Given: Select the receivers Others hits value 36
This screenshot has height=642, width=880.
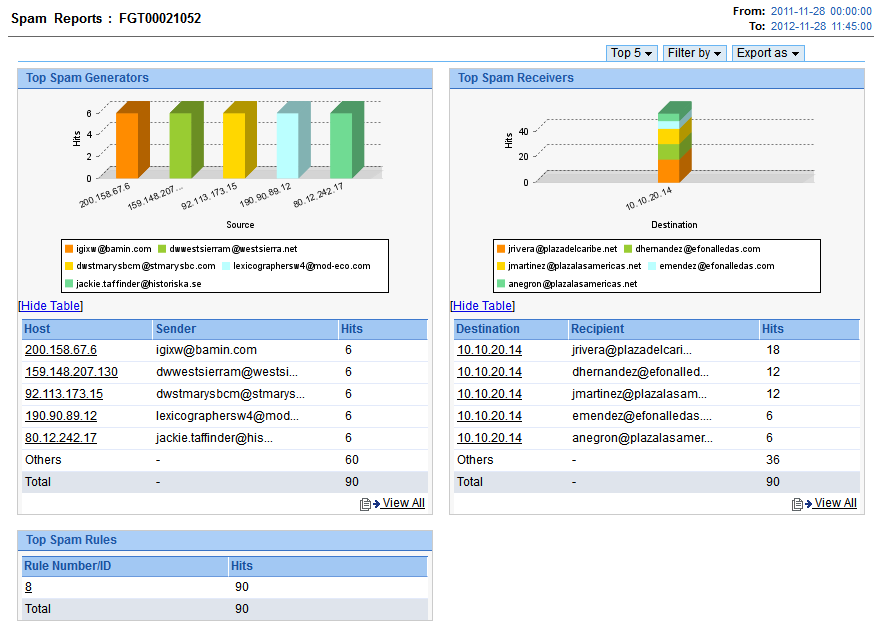Looking at the screenshot, I should (x=773, y=460).
